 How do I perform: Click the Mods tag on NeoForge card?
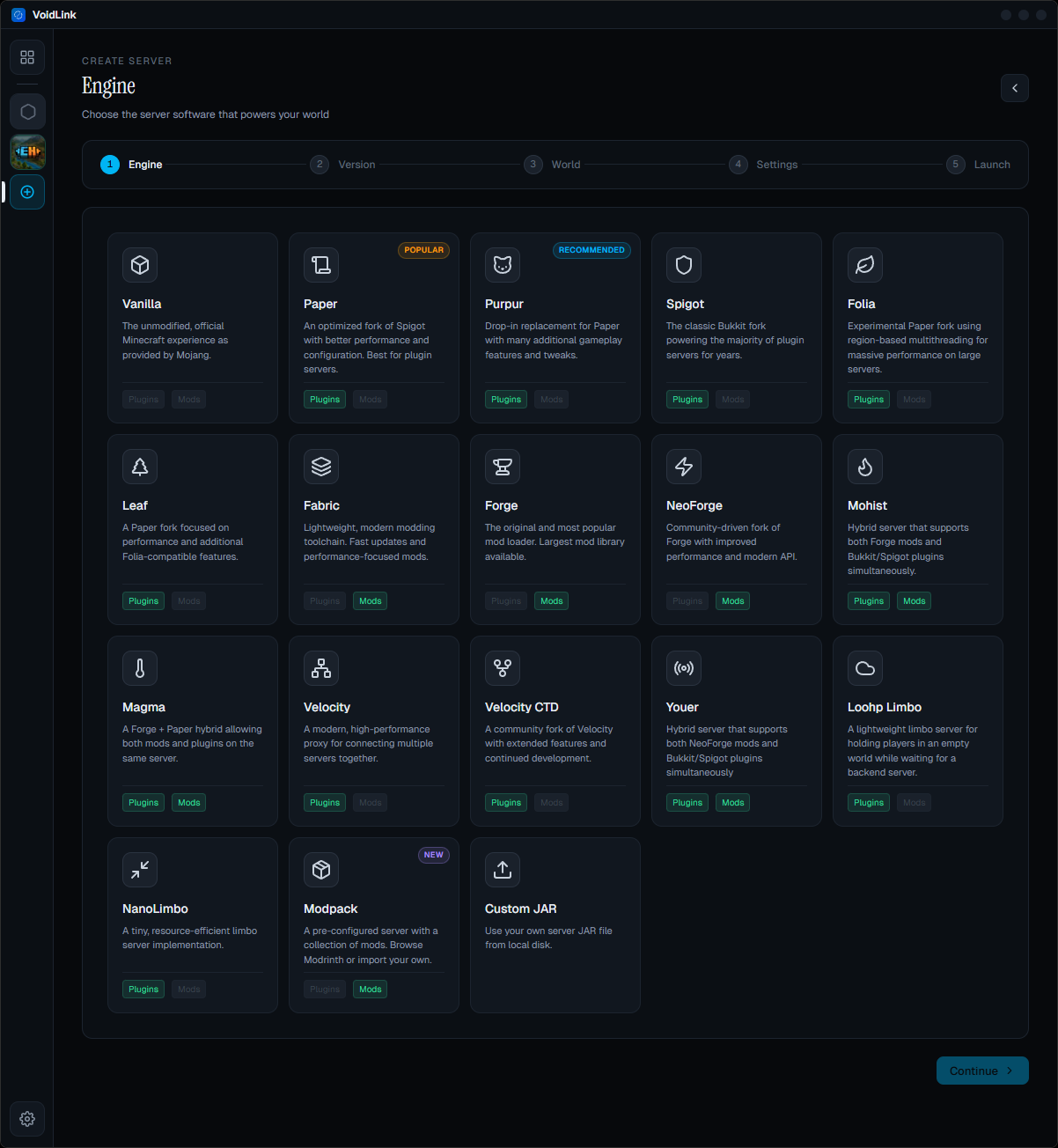coord(733,601)
